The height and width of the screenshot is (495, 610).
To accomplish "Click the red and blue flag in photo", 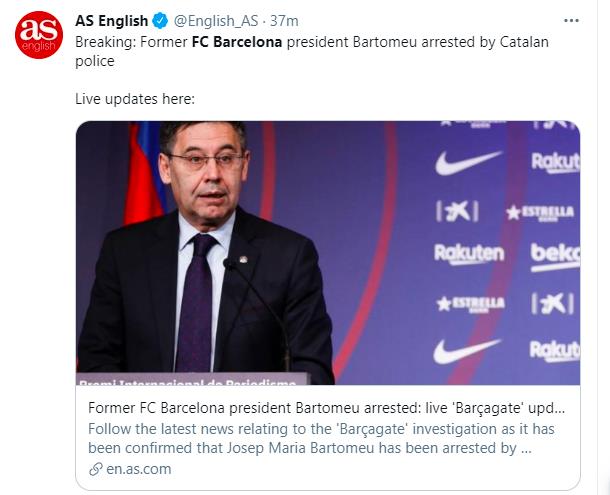I will tap(144, 174).
